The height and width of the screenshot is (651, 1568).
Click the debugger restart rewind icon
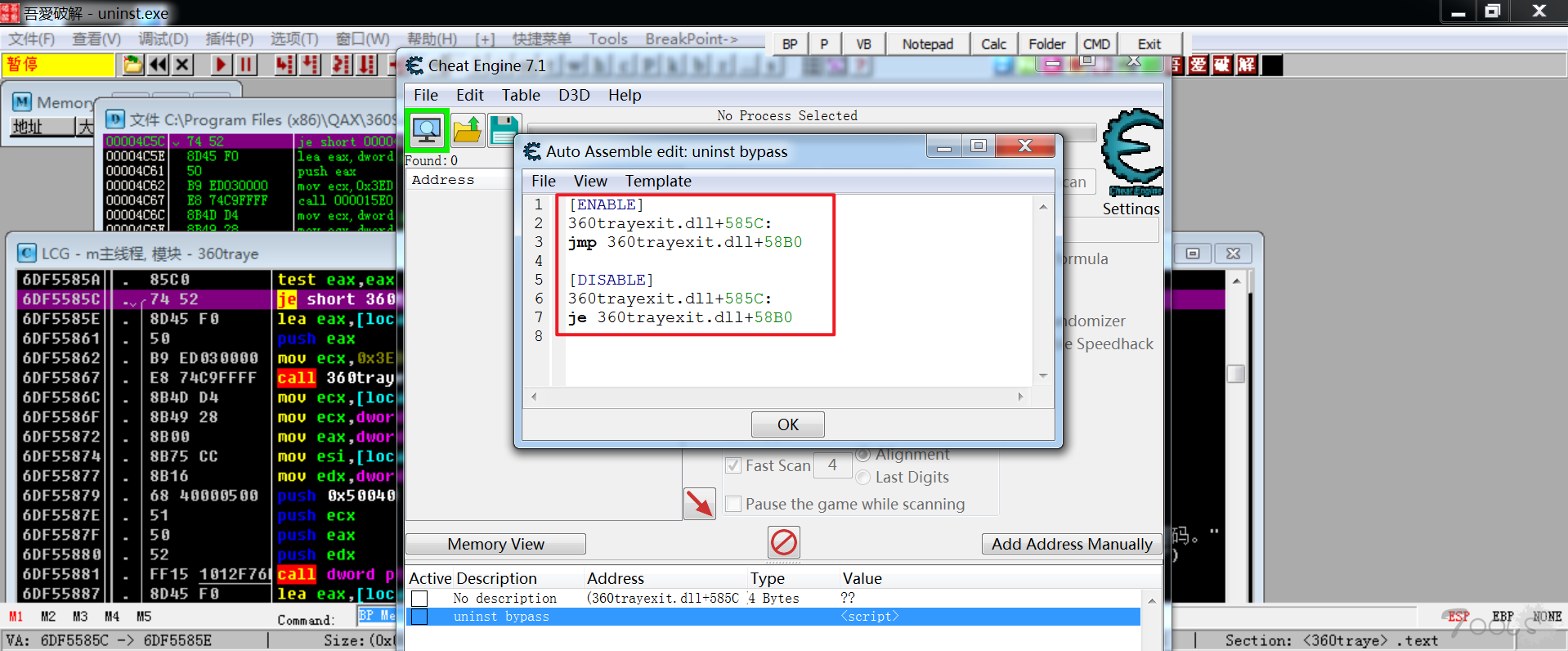(158, 65)
